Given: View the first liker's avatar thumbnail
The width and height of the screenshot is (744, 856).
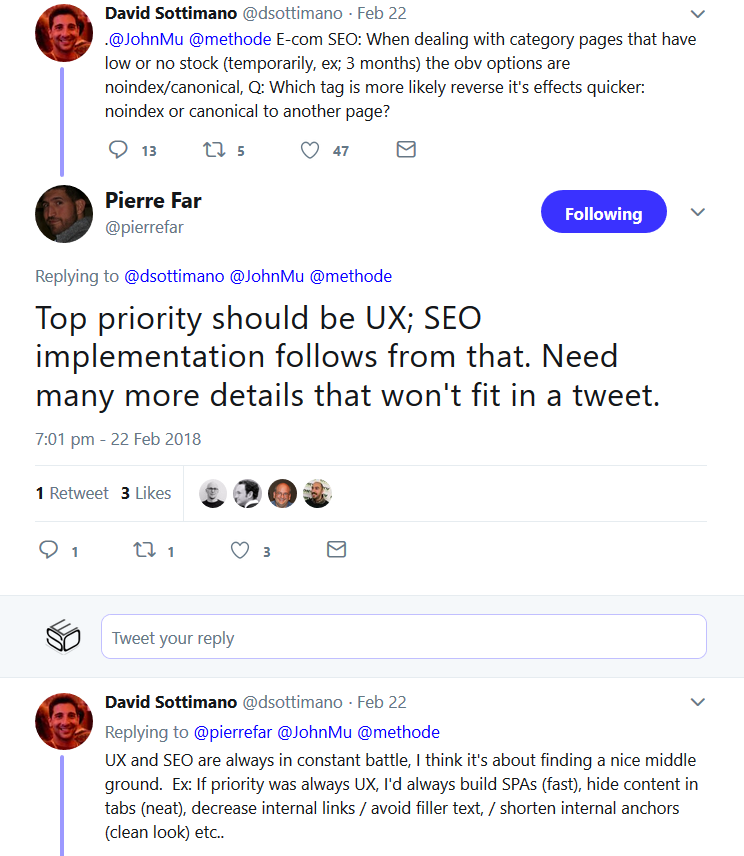Looking at the screenshot, I should click(212, 492).
